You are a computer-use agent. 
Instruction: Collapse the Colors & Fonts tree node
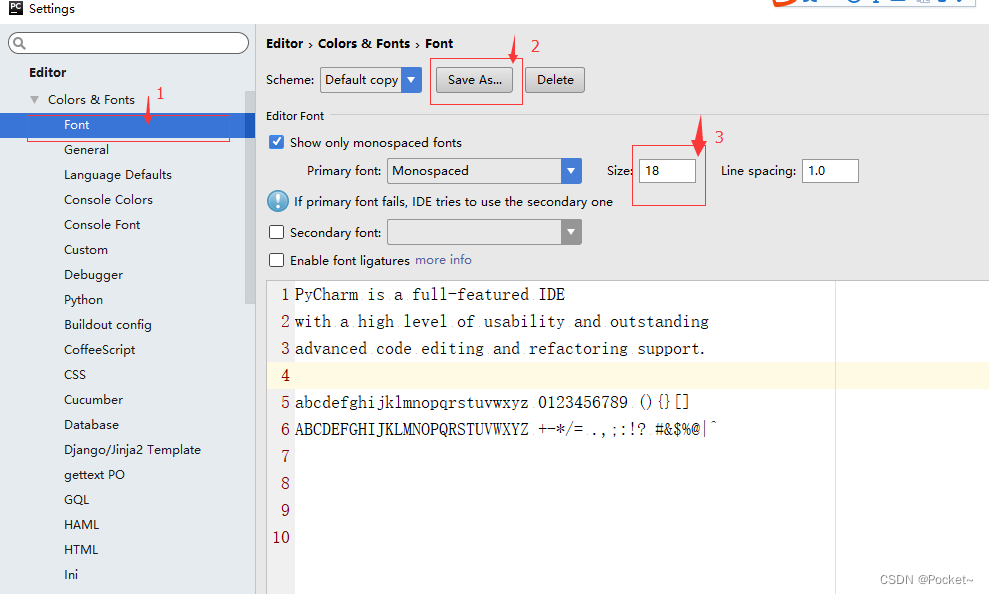tap(35, 100)
